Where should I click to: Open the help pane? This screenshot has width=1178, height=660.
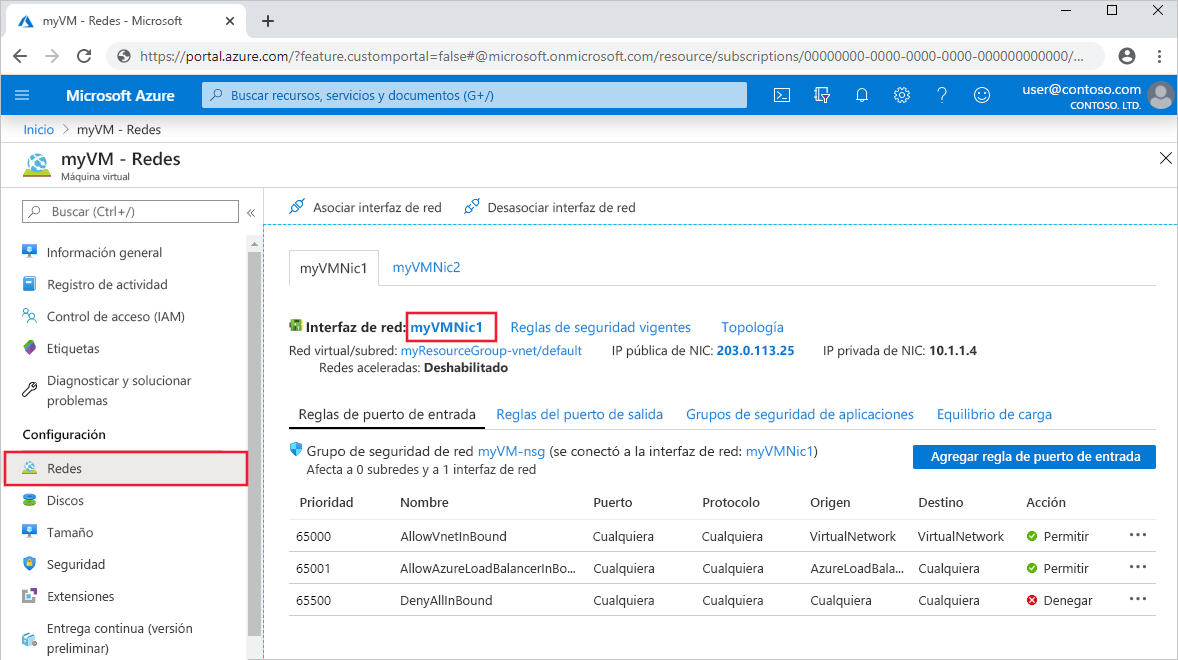click(x=941, y=95)
